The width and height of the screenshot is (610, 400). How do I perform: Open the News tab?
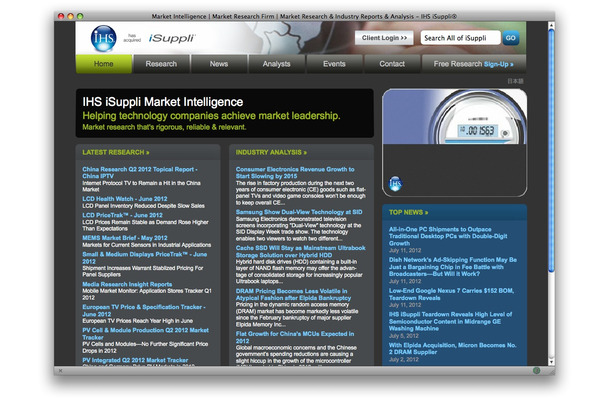(x=219, y=64)
